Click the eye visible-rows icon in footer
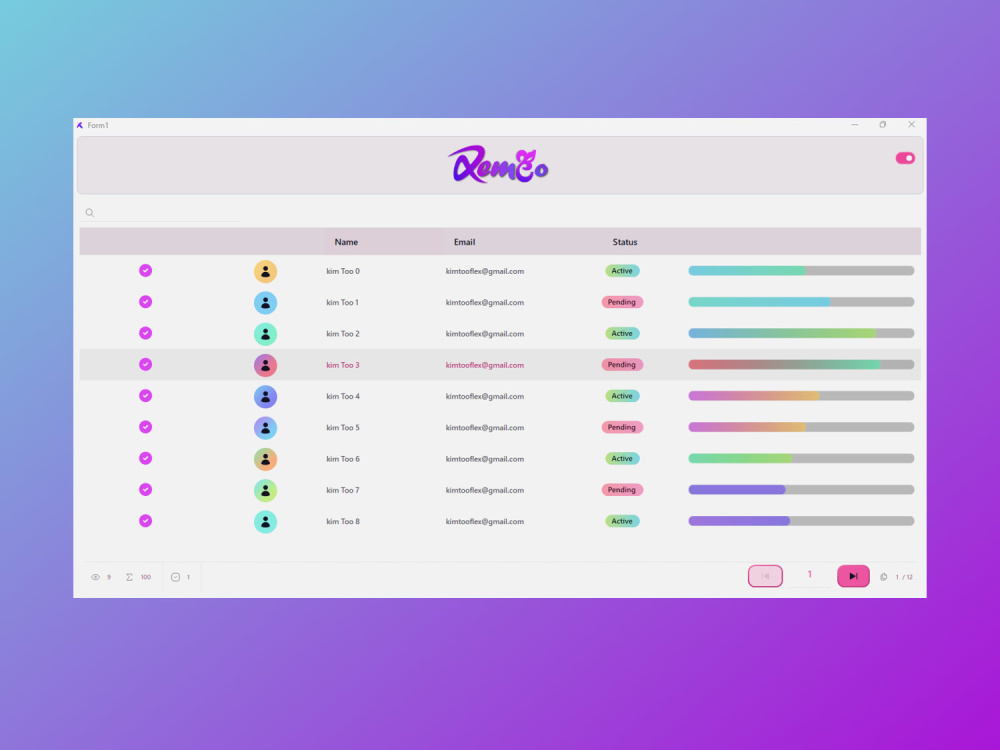 pos(95,577)
